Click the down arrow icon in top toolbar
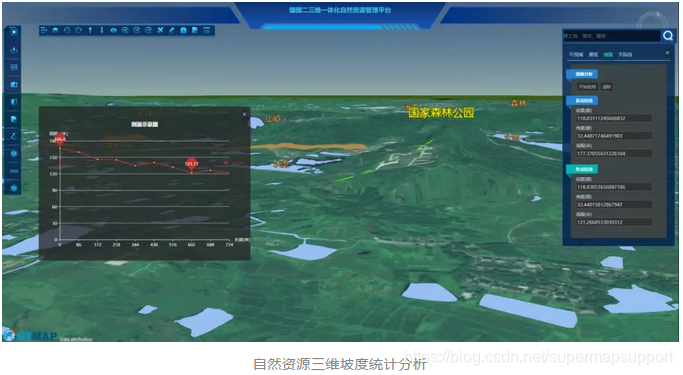The image size is (683, 375). tap(102, 30)
